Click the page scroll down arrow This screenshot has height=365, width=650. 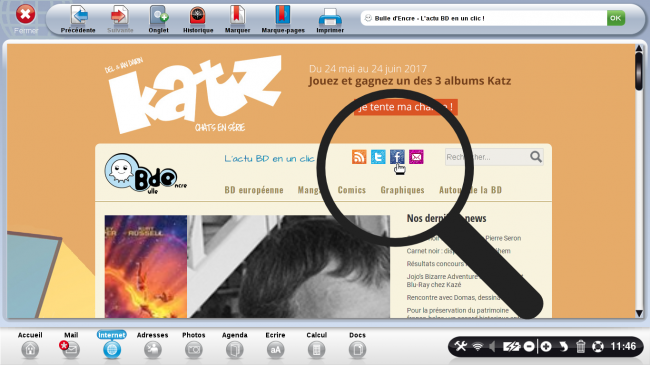pos(639,314)
